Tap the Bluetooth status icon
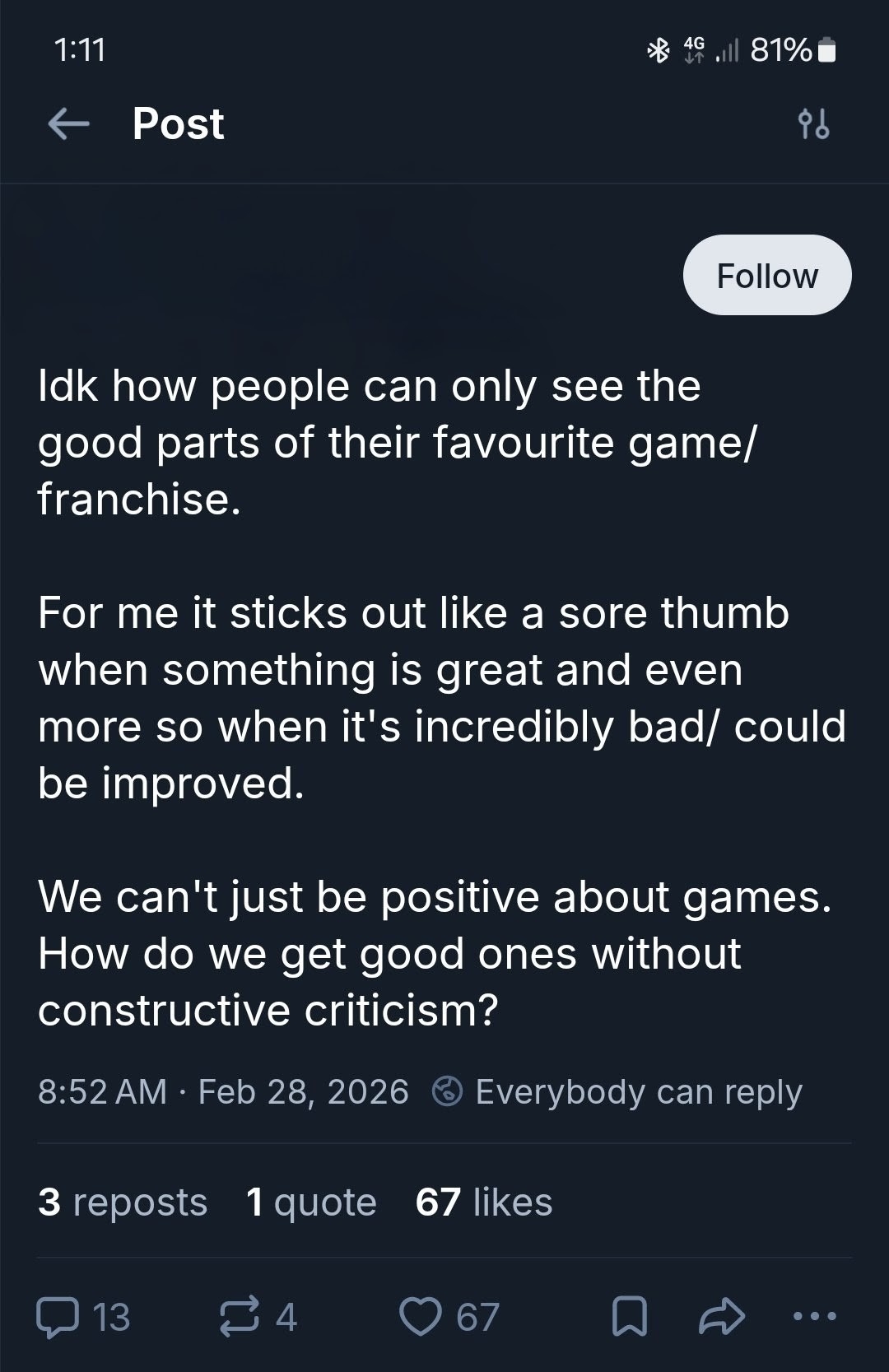 [658, 51]
